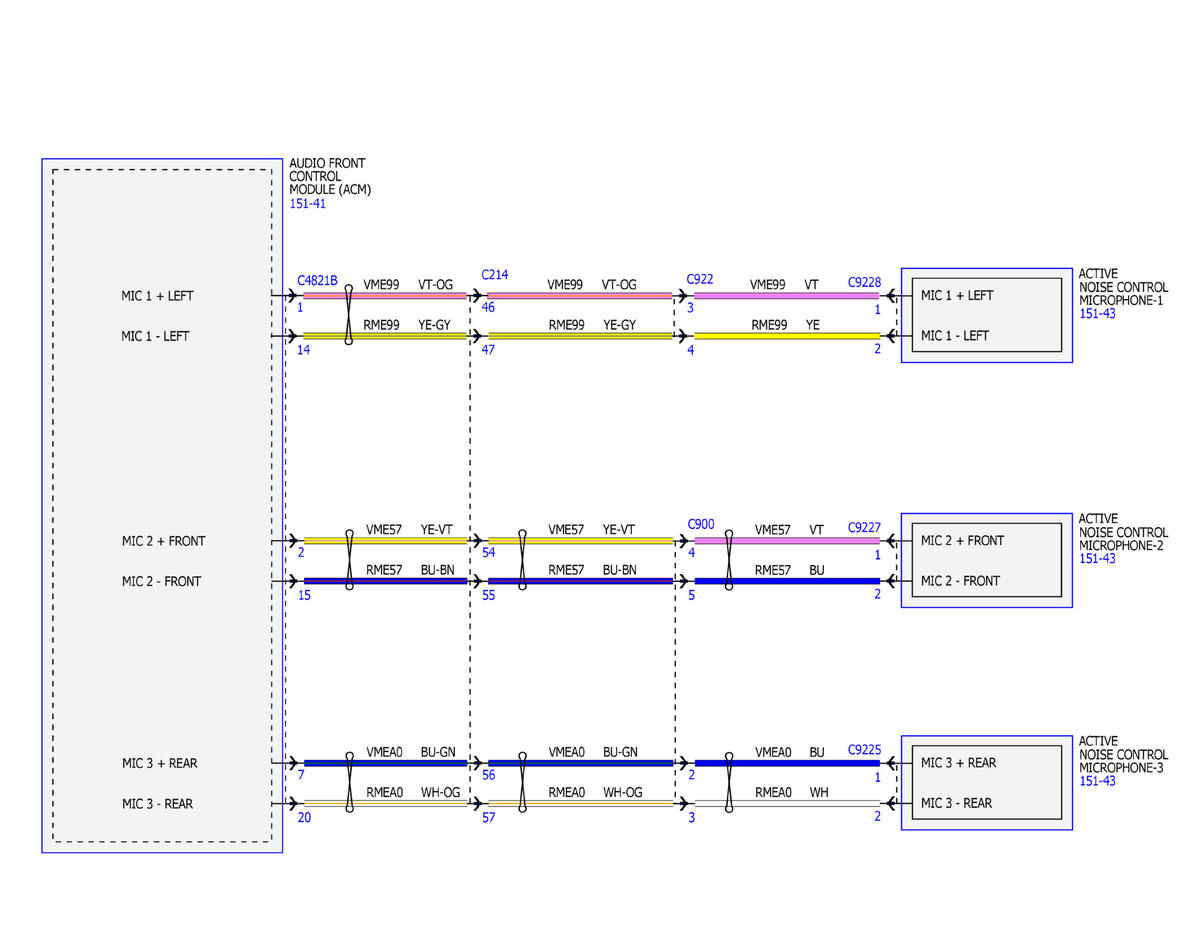
Task: Select the yellow RME99 YE wire segment
Action: 787,336
